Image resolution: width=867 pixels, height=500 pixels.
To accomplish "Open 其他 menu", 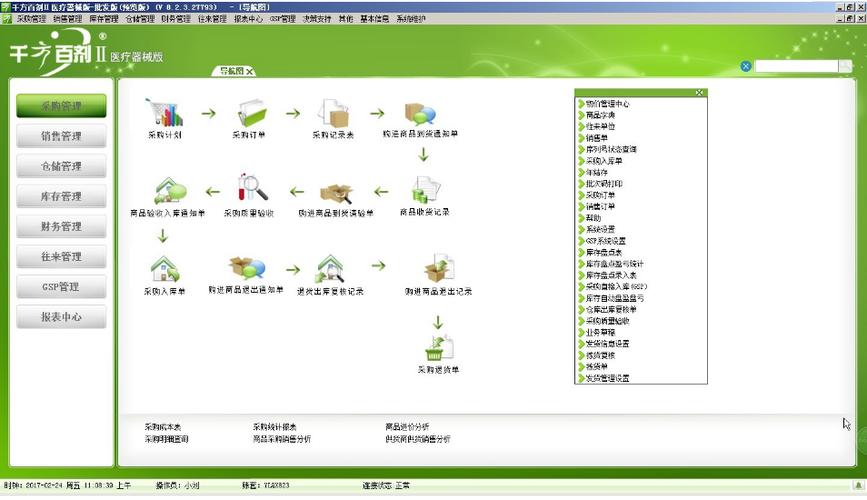I will click(x=346, y=19).
